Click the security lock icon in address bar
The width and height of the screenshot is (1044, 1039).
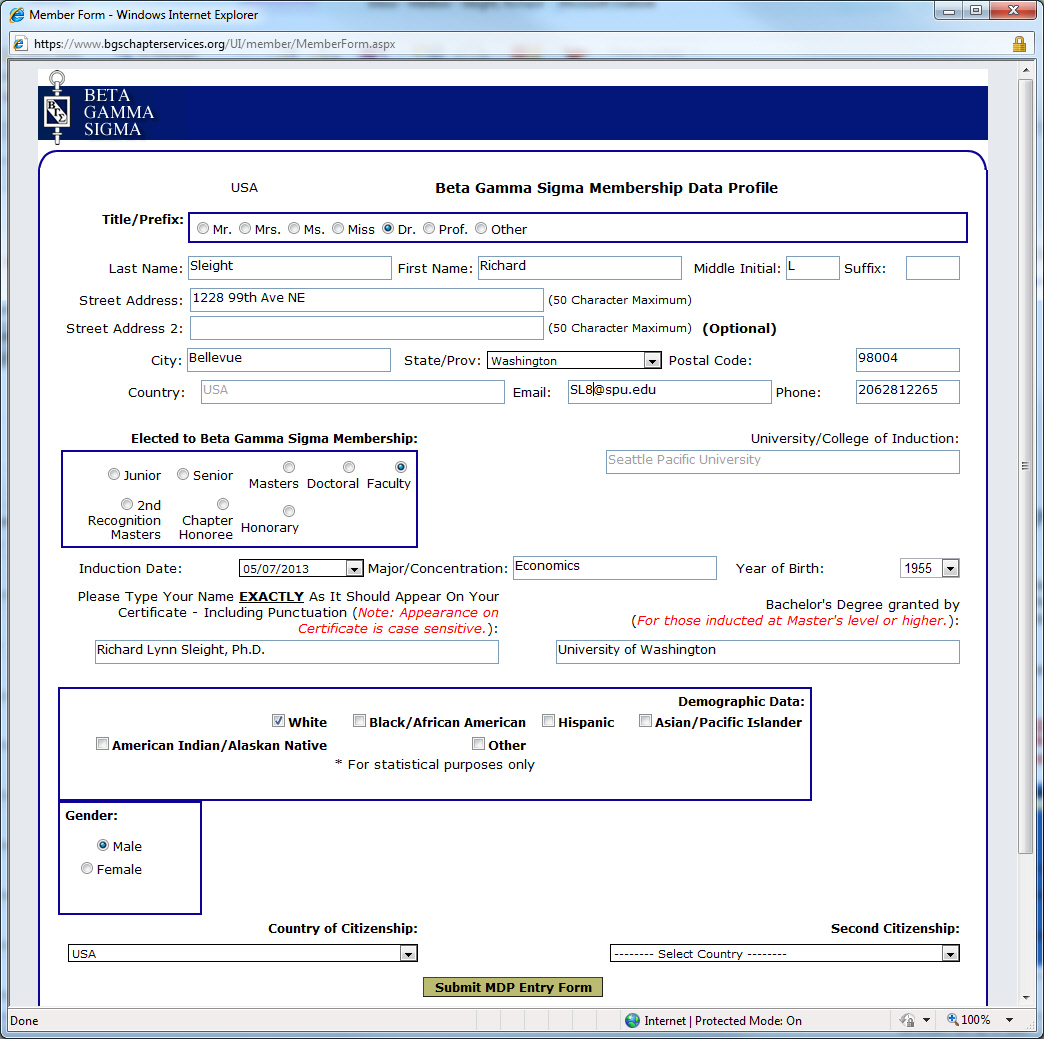point(1019,44)
